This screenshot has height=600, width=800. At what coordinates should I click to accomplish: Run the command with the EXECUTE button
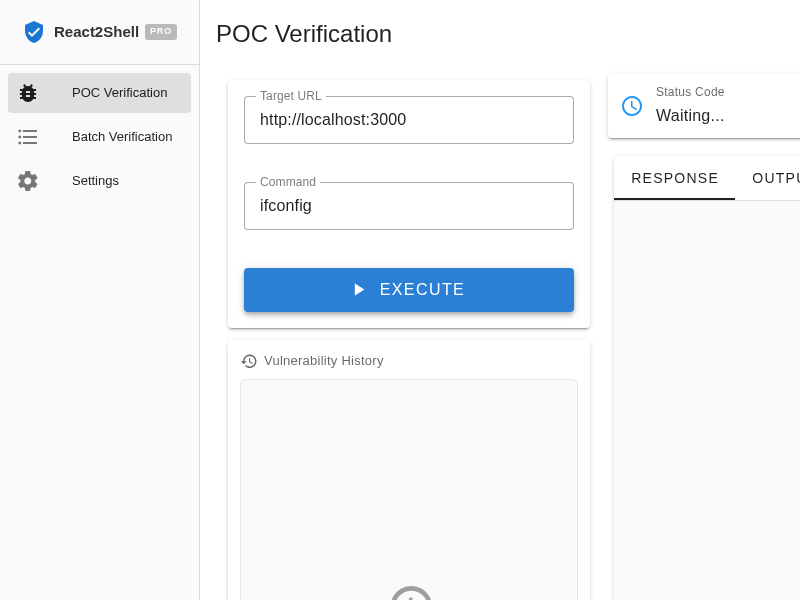[x=409, y=290]
